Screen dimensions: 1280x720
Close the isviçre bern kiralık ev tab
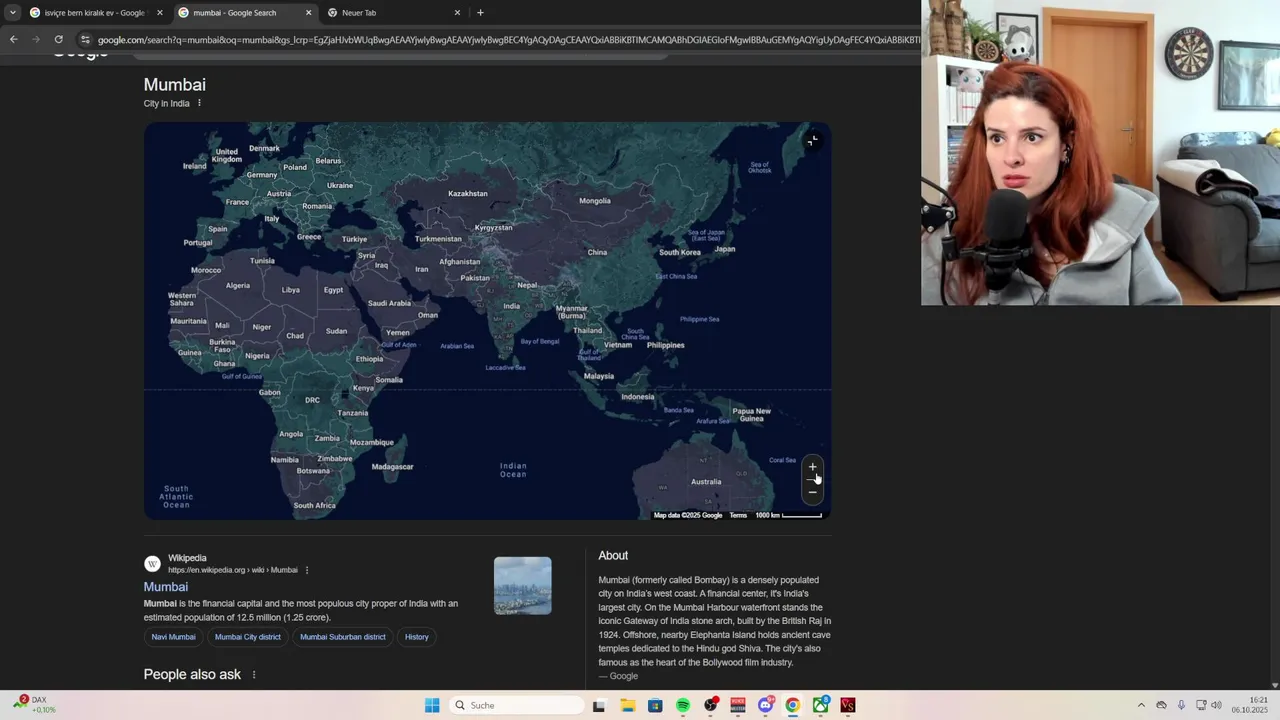click(x=159, y=13)
